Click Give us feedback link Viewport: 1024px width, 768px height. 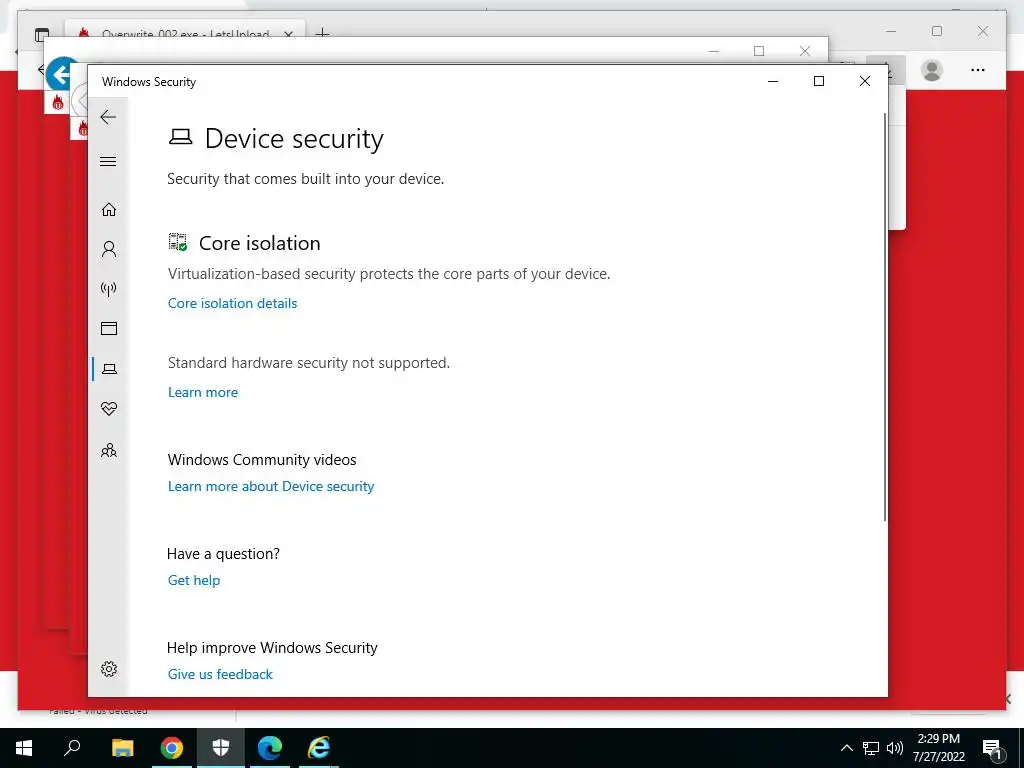(x=220, y=674)
